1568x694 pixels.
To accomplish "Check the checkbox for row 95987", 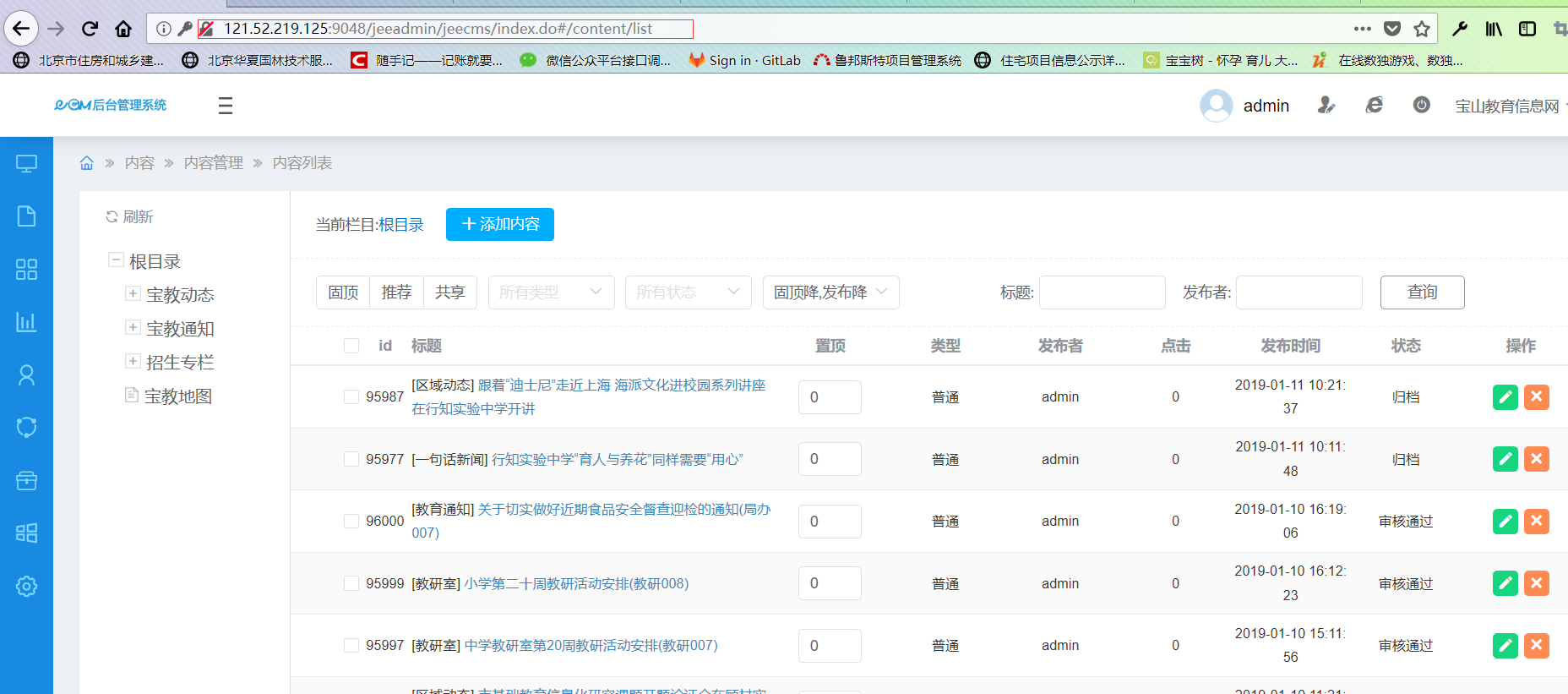I will point(351,397).
